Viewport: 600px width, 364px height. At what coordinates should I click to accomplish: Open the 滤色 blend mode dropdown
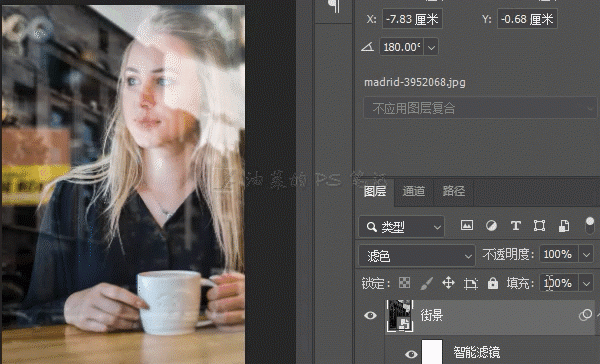coord(417,256)
